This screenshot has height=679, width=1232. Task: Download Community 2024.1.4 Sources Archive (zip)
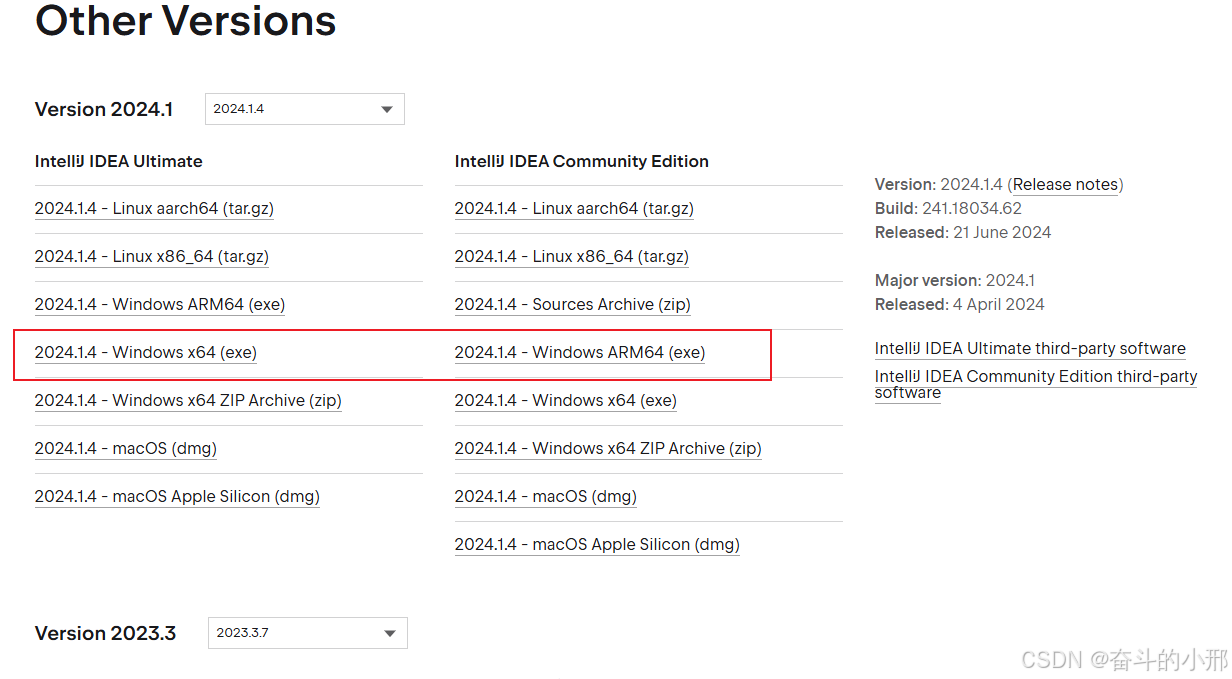click(573, 305)
